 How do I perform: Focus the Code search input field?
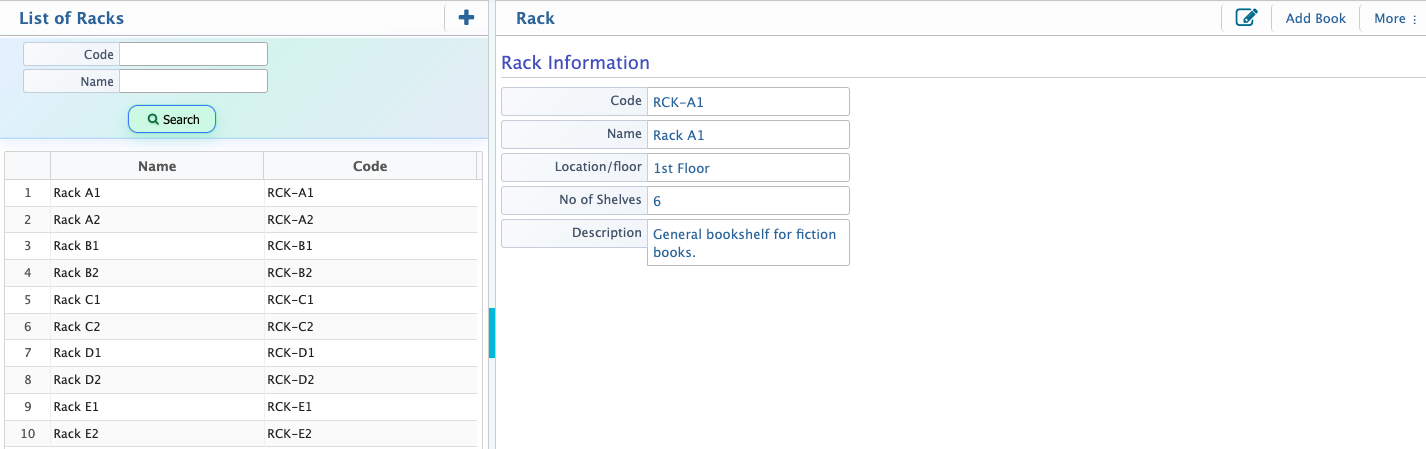pos(193,54)
